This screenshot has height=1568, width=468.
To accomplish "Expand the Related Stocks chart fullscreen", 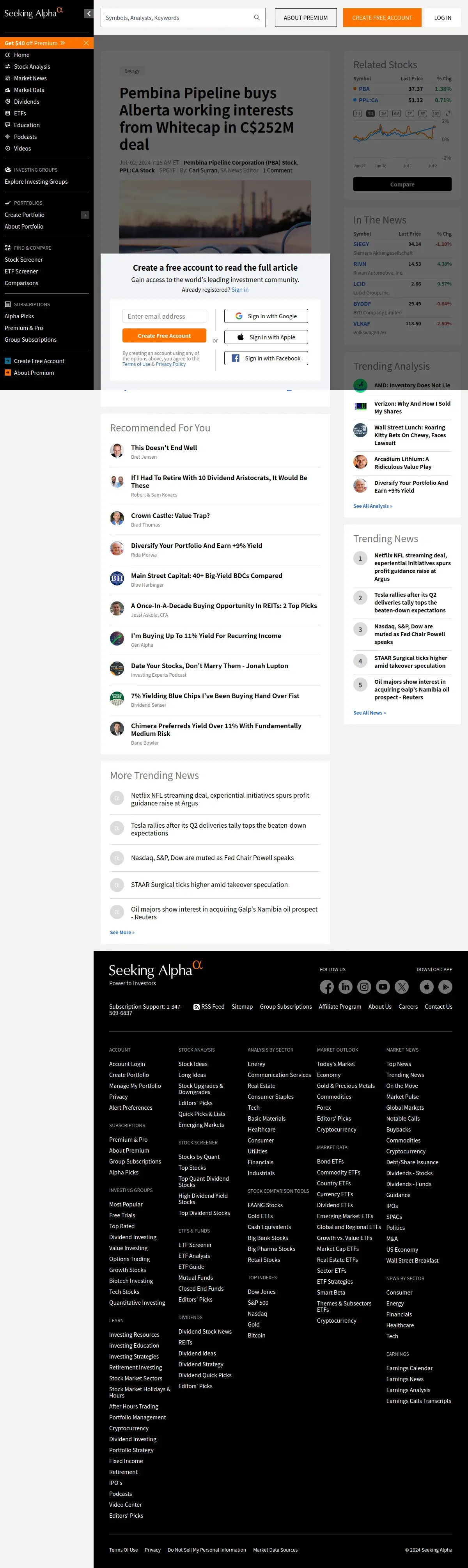I will 448,113.
